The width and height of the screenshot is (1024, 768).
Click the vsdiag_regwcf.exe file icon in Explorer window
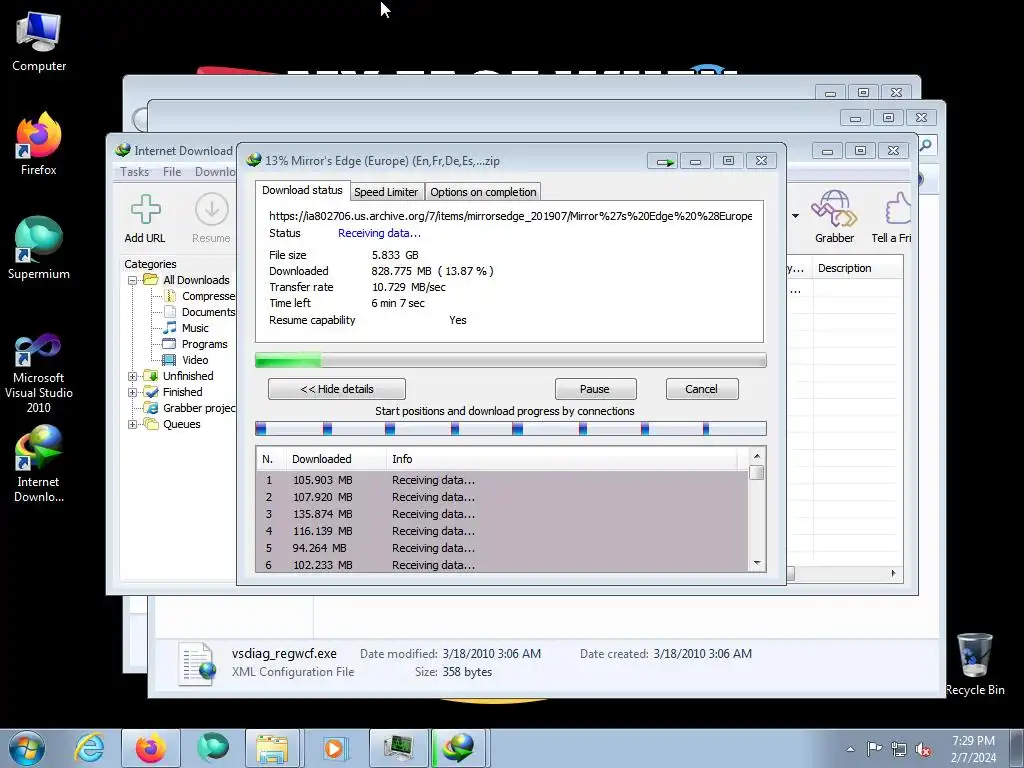[198, 664]
